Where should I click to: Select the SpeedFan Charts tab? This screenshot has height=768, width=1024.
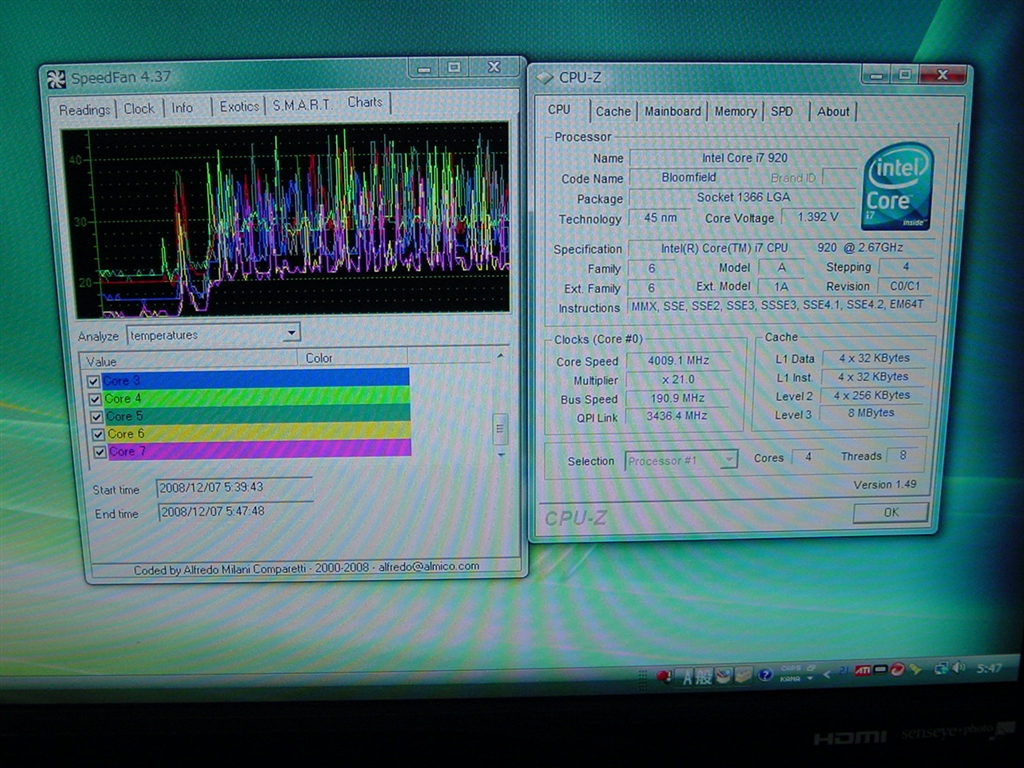point(364,103)
